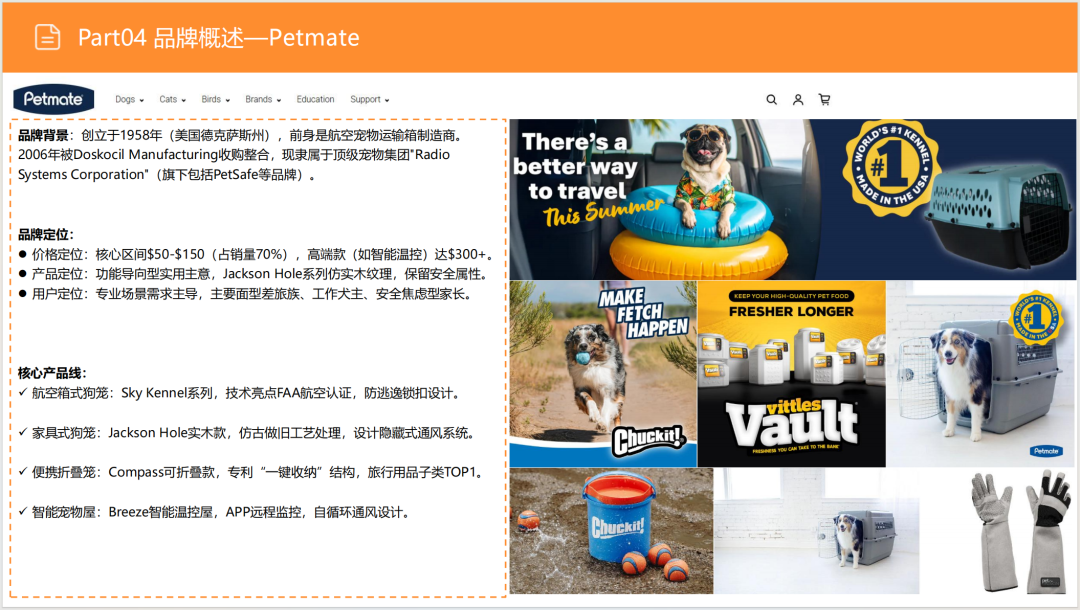This screenshot has width=1080, height=610.
Task: Click the user account icon
Action: click(x=798, y=100)
